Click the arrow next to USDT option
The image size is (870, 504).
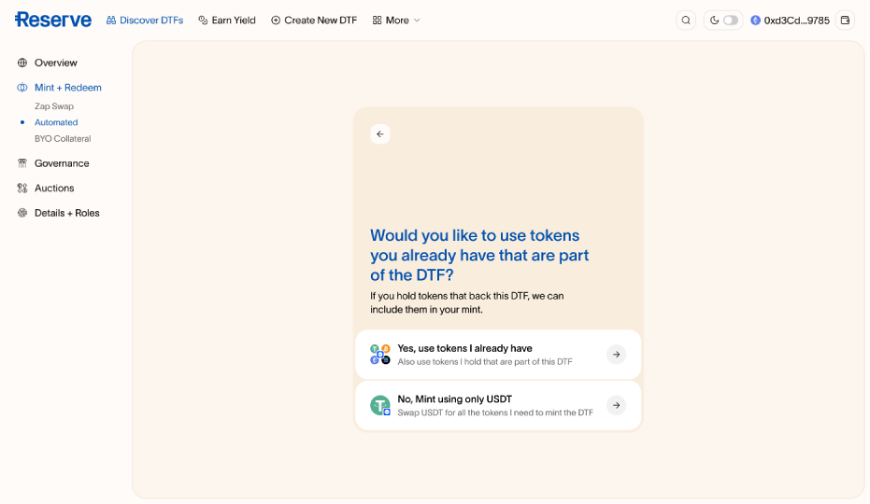click(617, 405)
